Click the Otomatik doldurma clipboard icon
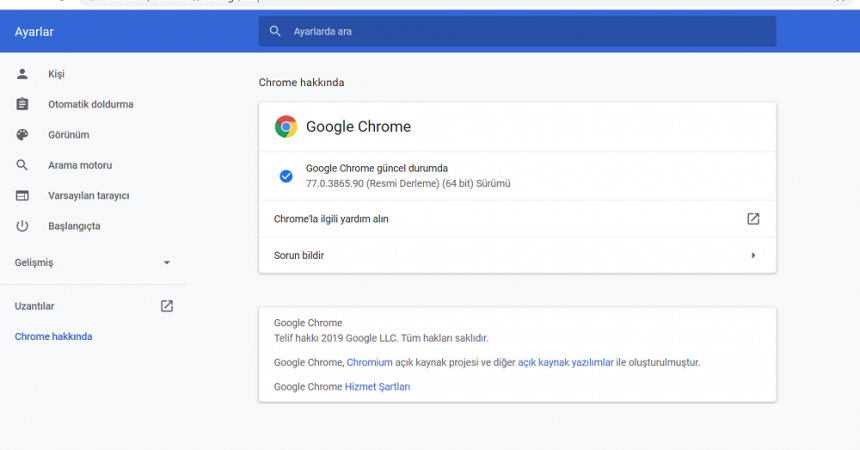860x450 pixels. pos(22,104)
